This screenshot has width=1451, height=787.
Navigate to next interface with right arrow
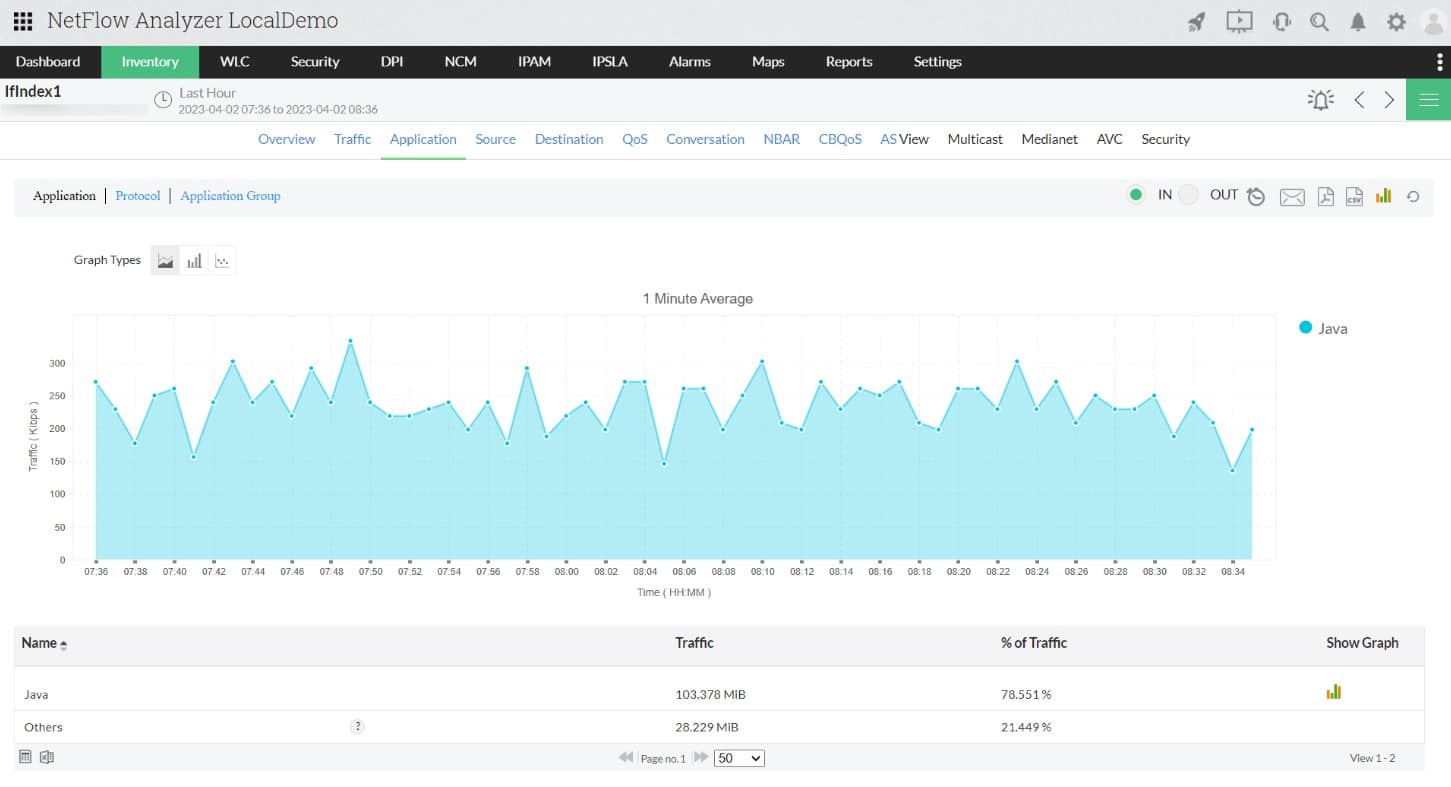coord(1389,99)
